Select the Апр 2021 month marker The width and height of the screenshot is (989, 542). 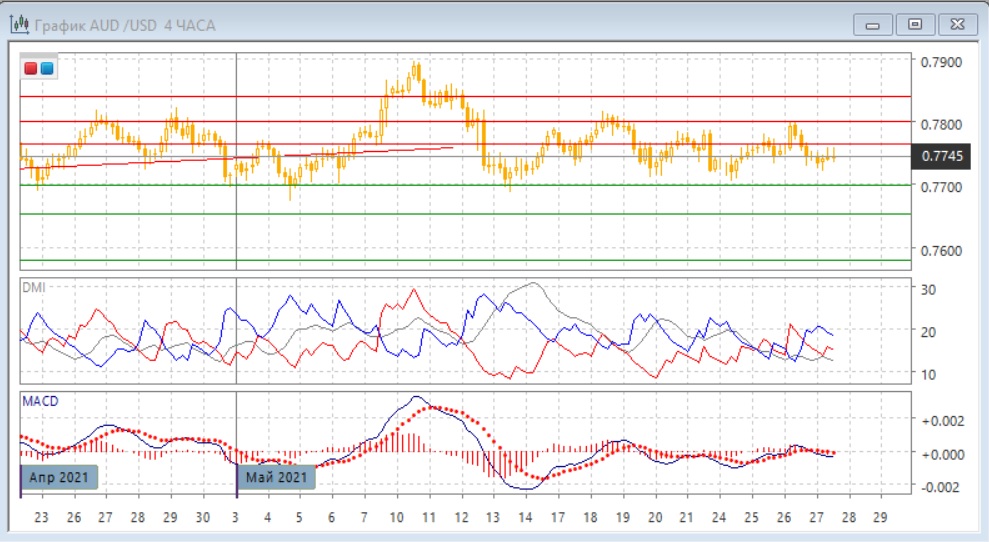point(59,477)
